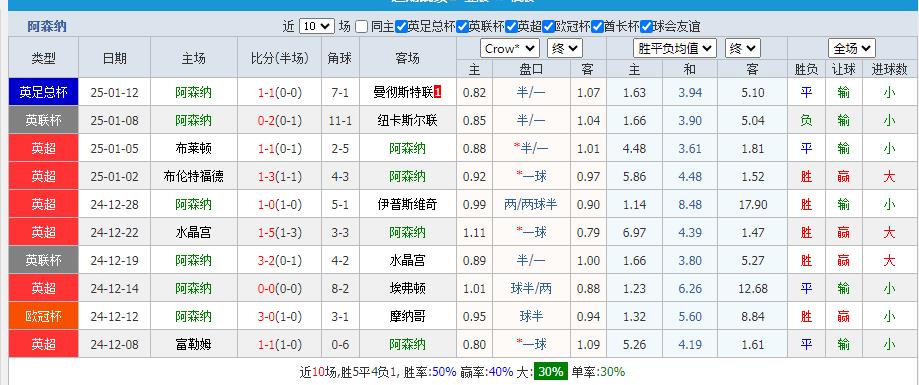
Task: Click draw odds 8.48 in 伊普斯维奇 row
Action: 690,205
